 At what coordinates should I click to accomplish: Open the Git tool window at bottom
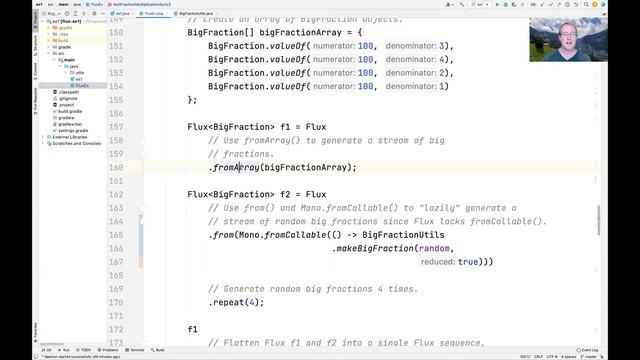tap(47, 350)
